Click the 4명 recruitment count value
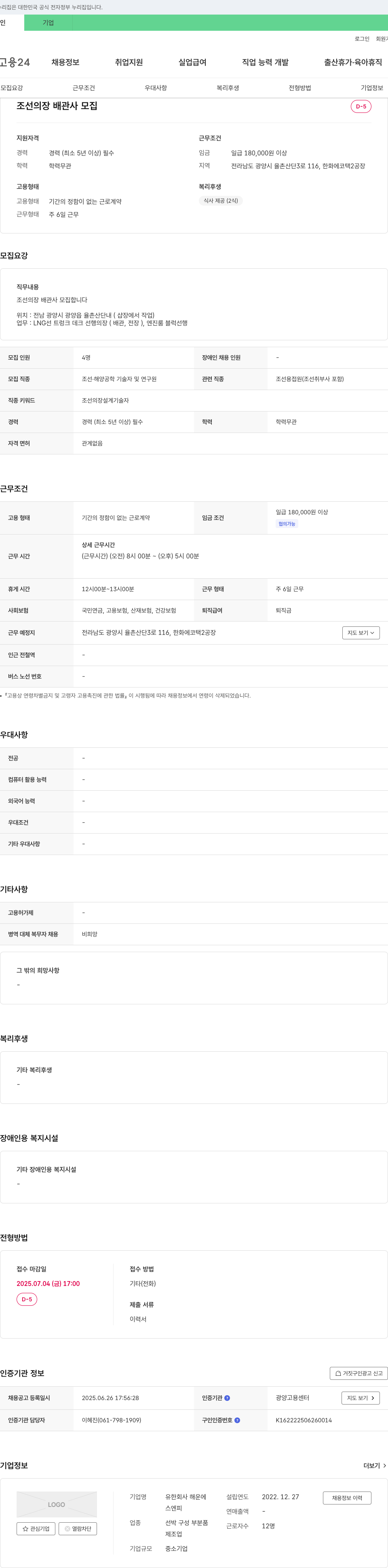 click(x=86, y=358)
